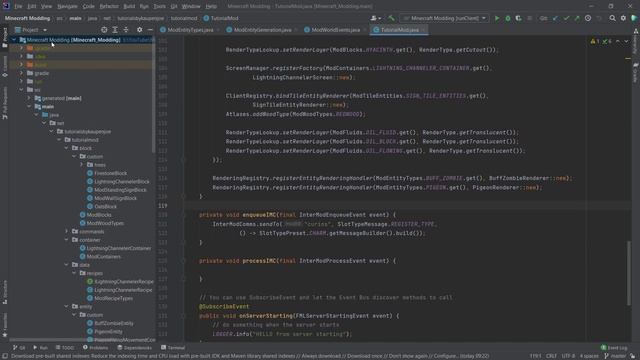This screenshot has width=640, height=360.
Task: Open Project view selector dropdown
Action: coord(31,30)
